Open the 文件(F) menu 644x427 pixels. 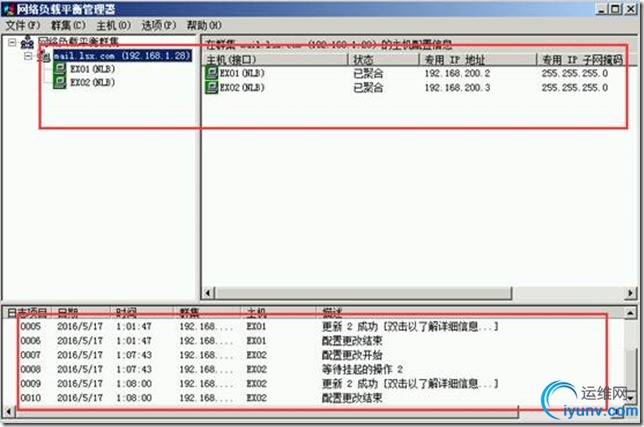pos(23,25)
